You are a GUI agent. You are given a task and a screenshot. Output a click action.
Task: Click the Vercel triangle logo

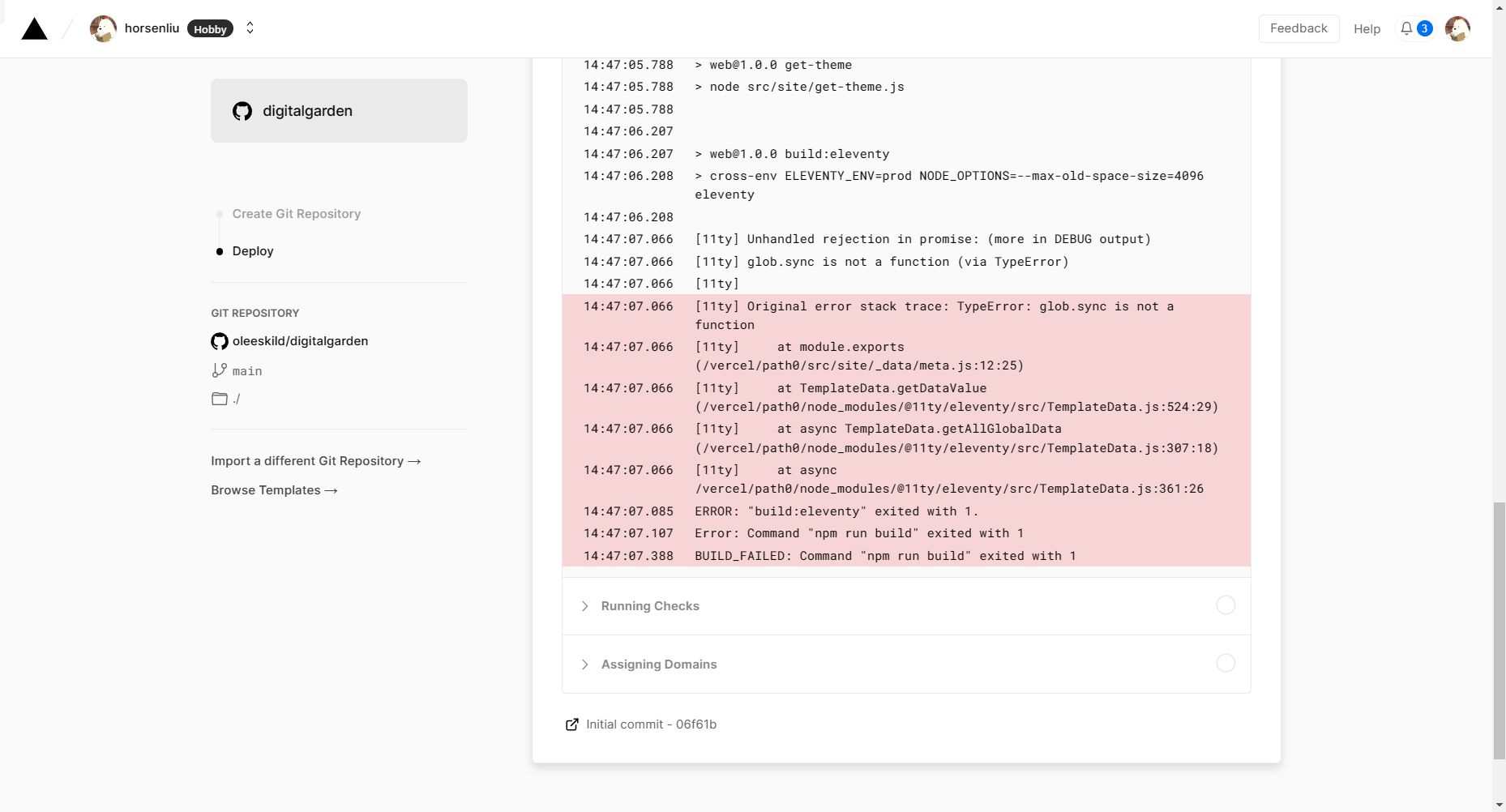tap(34, 29)
